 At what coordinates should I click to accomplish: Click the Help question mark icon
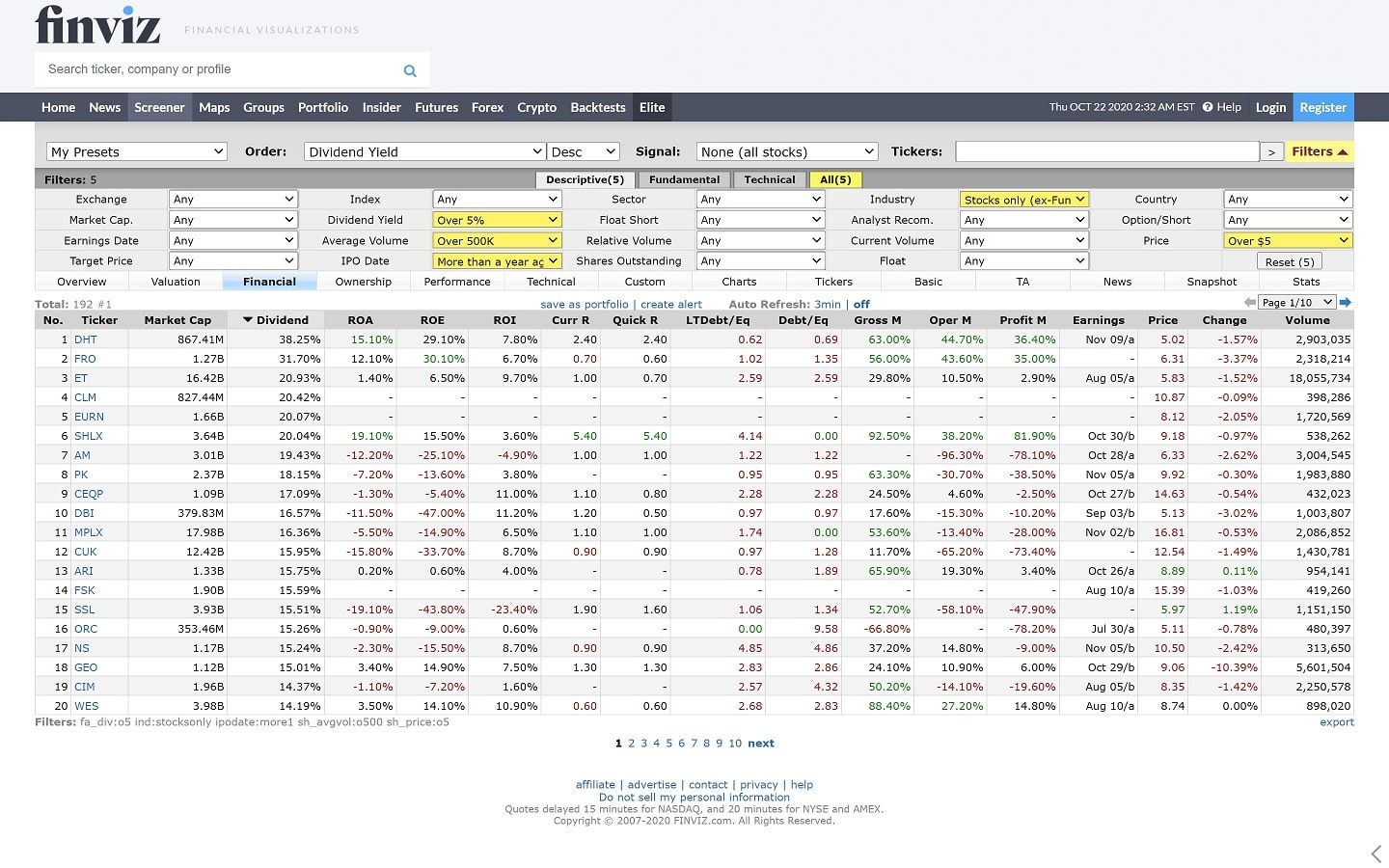(x=1209, y=107)
